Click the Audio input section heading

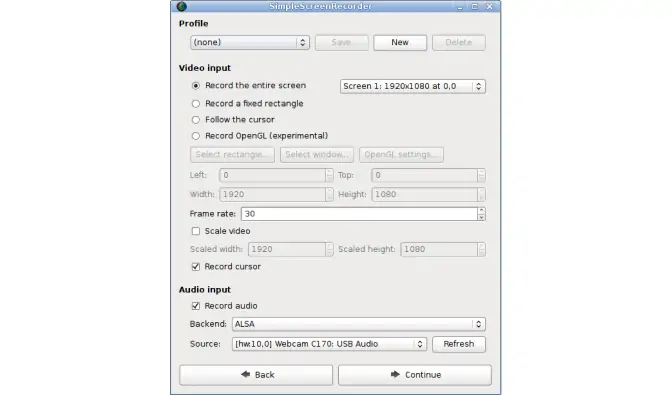[x=204, y=290]
